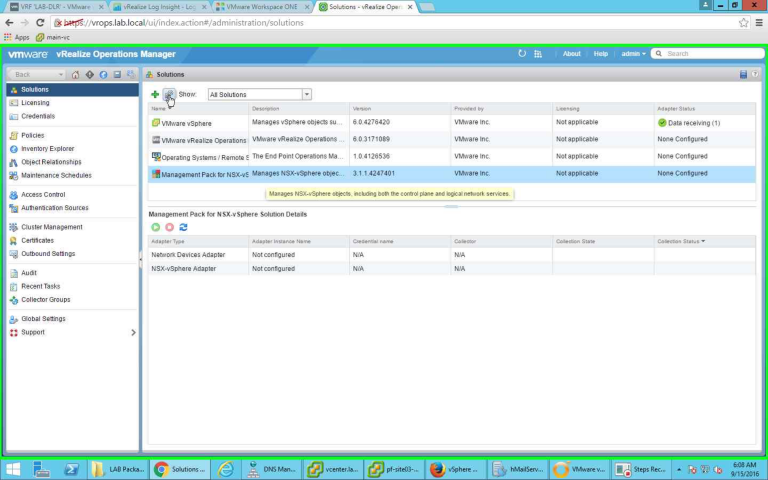Open the Show All Solutions dropdown
The width and height of the screenshot is (768, 480).
307,95
